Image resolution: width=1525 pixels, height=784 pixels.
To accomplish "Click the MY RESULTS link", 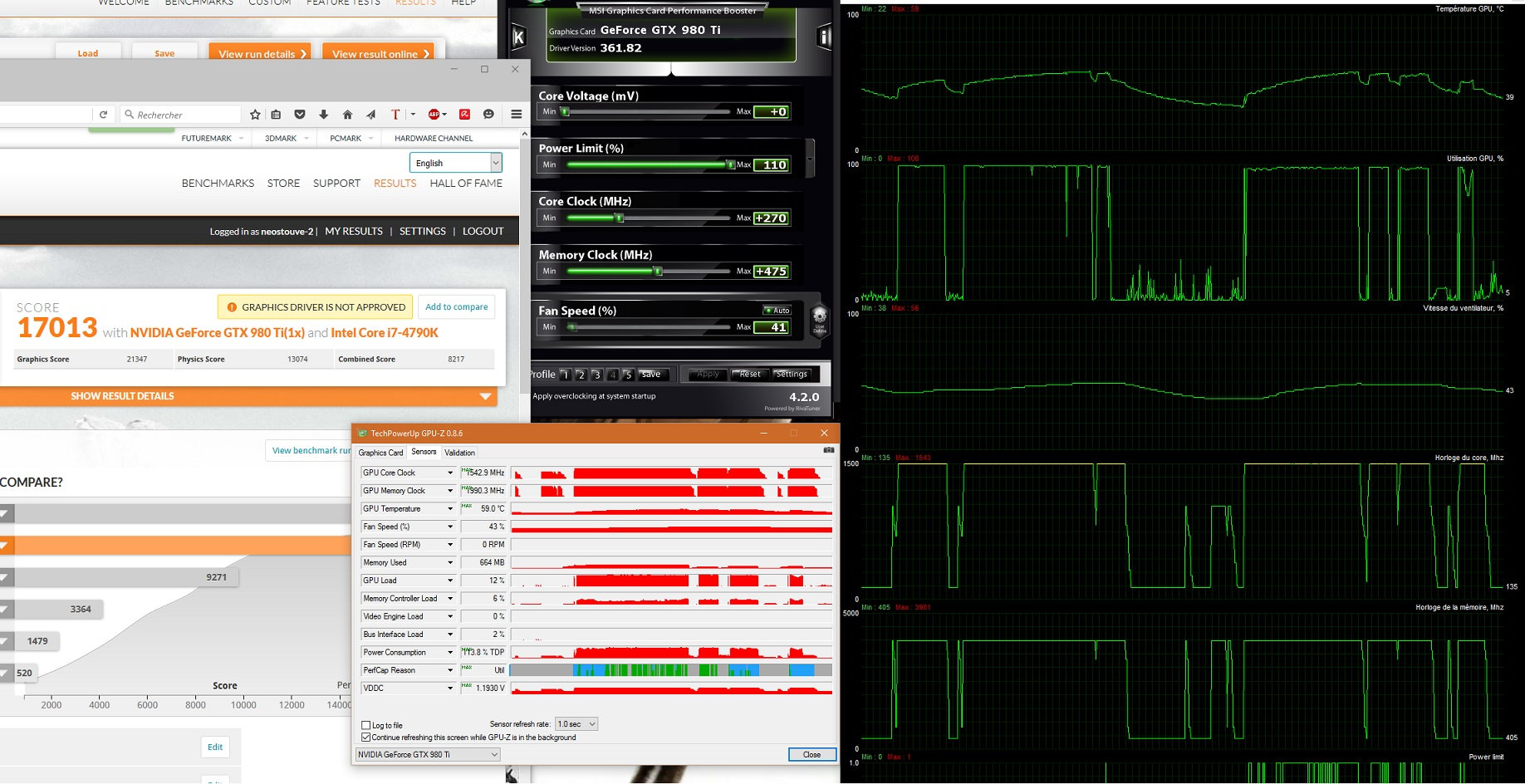I will [x=354, y=231].
